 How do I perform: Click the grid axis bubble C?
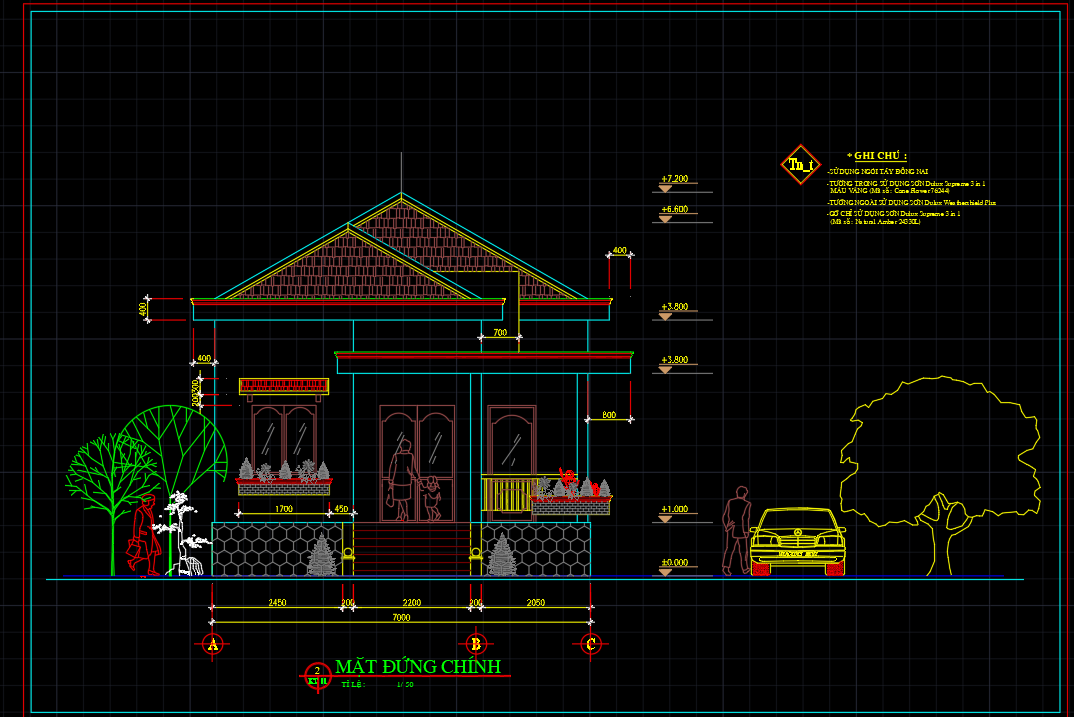[591, 644]
